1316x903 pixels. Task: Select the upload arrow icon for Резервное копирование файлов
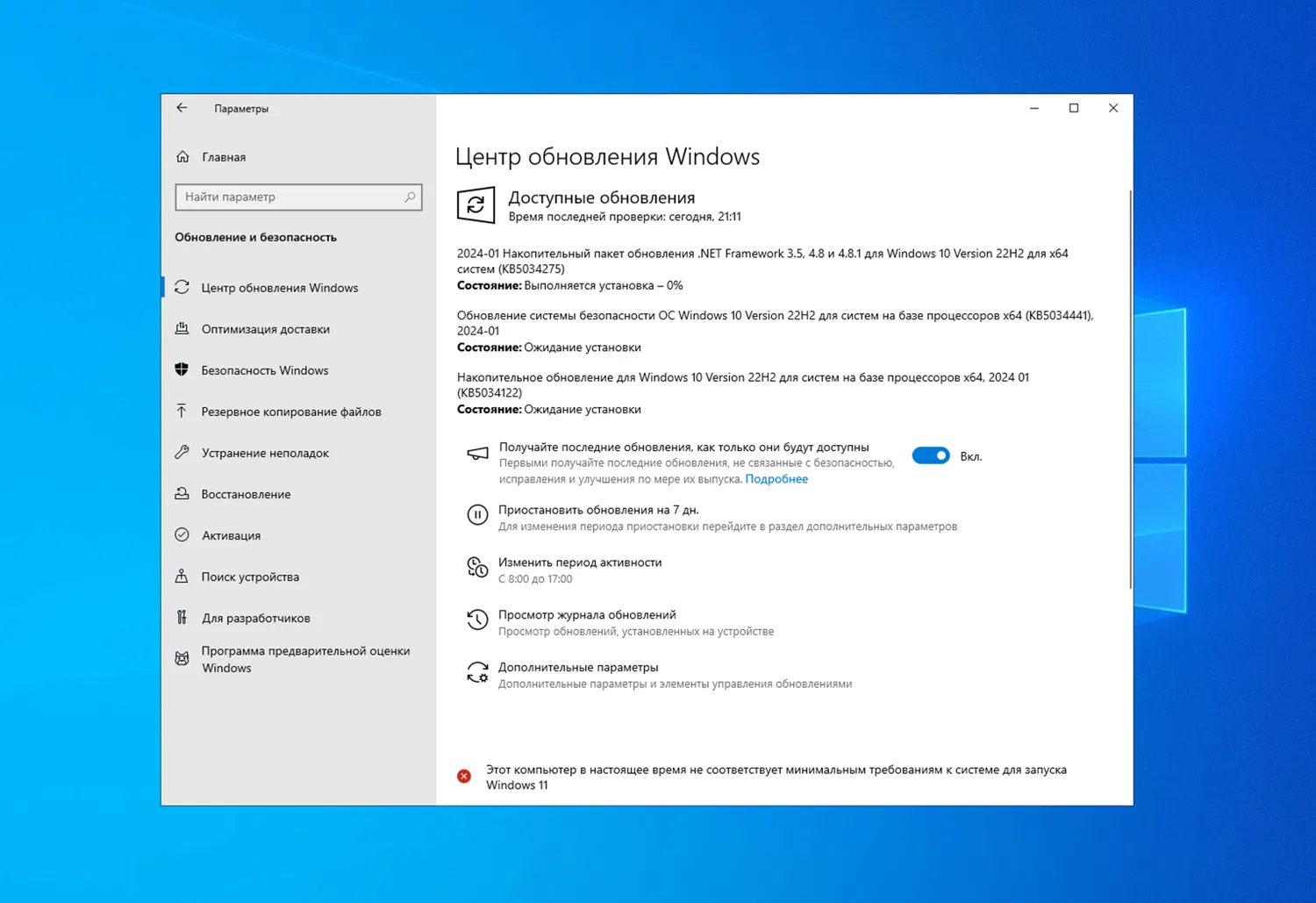tap(182, 411)
